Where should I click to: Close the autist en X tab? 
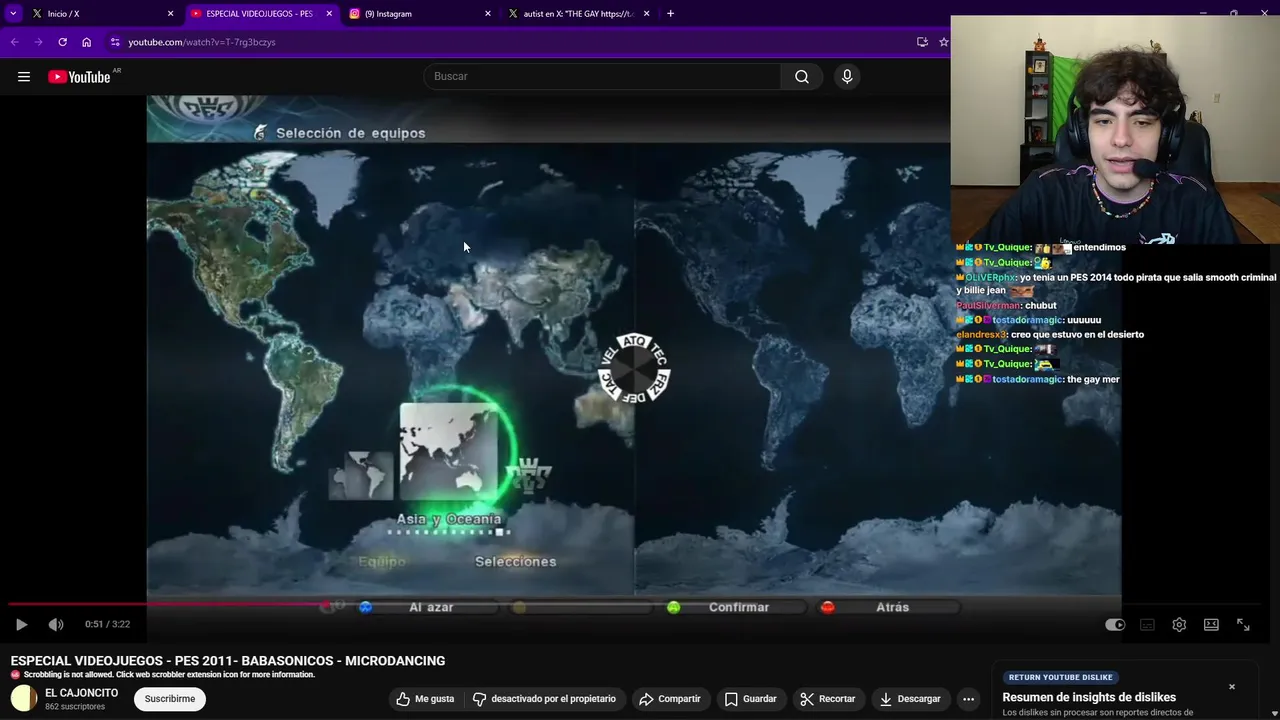(x=647, y=14)
